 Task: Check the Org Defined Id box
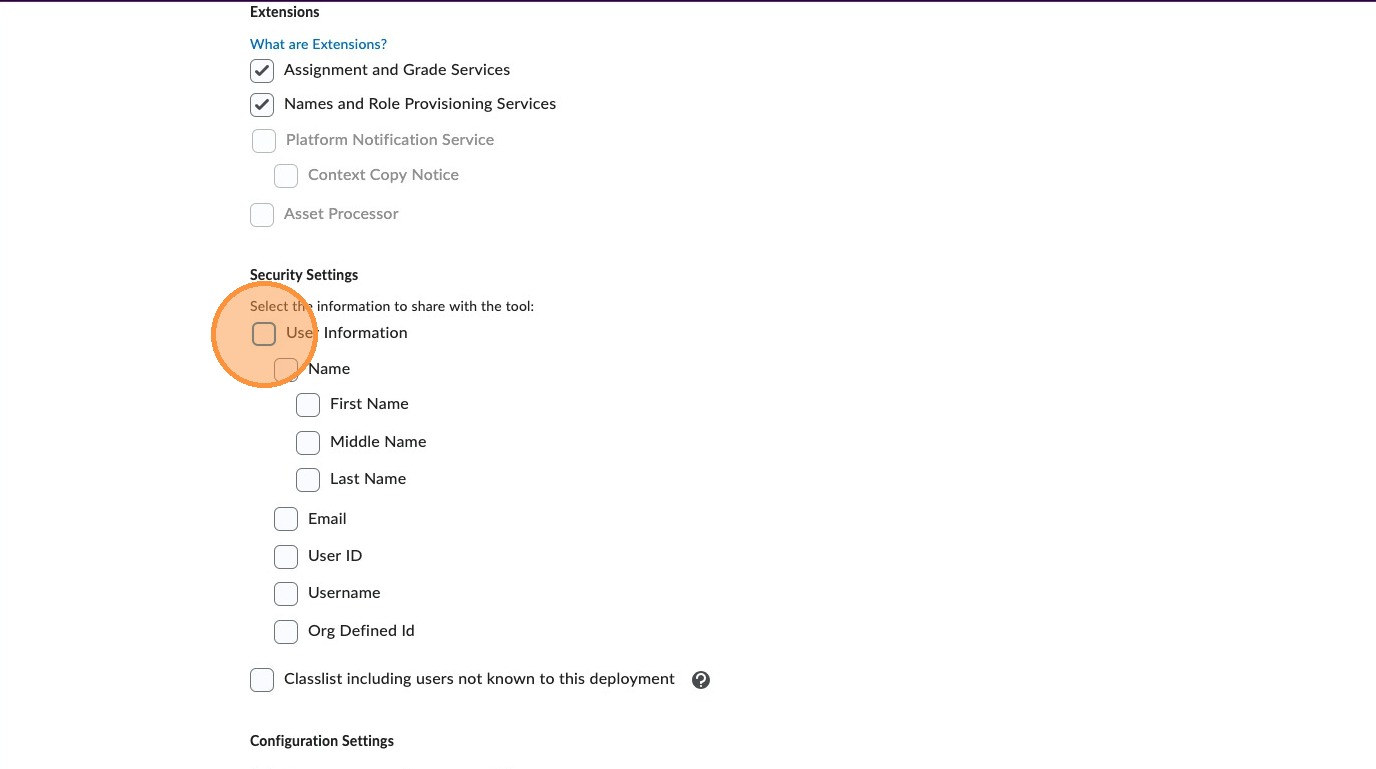click(286, 632)
